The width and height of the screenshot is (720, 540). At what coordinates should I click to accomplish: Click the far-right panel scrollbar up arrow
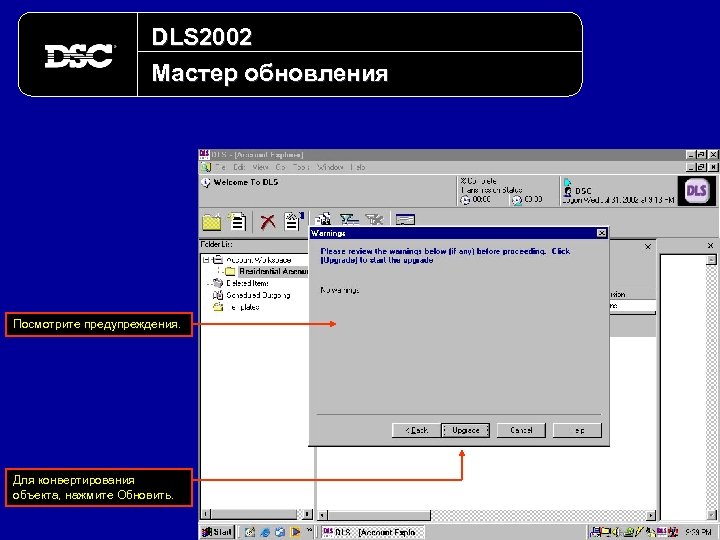point(711,260)
